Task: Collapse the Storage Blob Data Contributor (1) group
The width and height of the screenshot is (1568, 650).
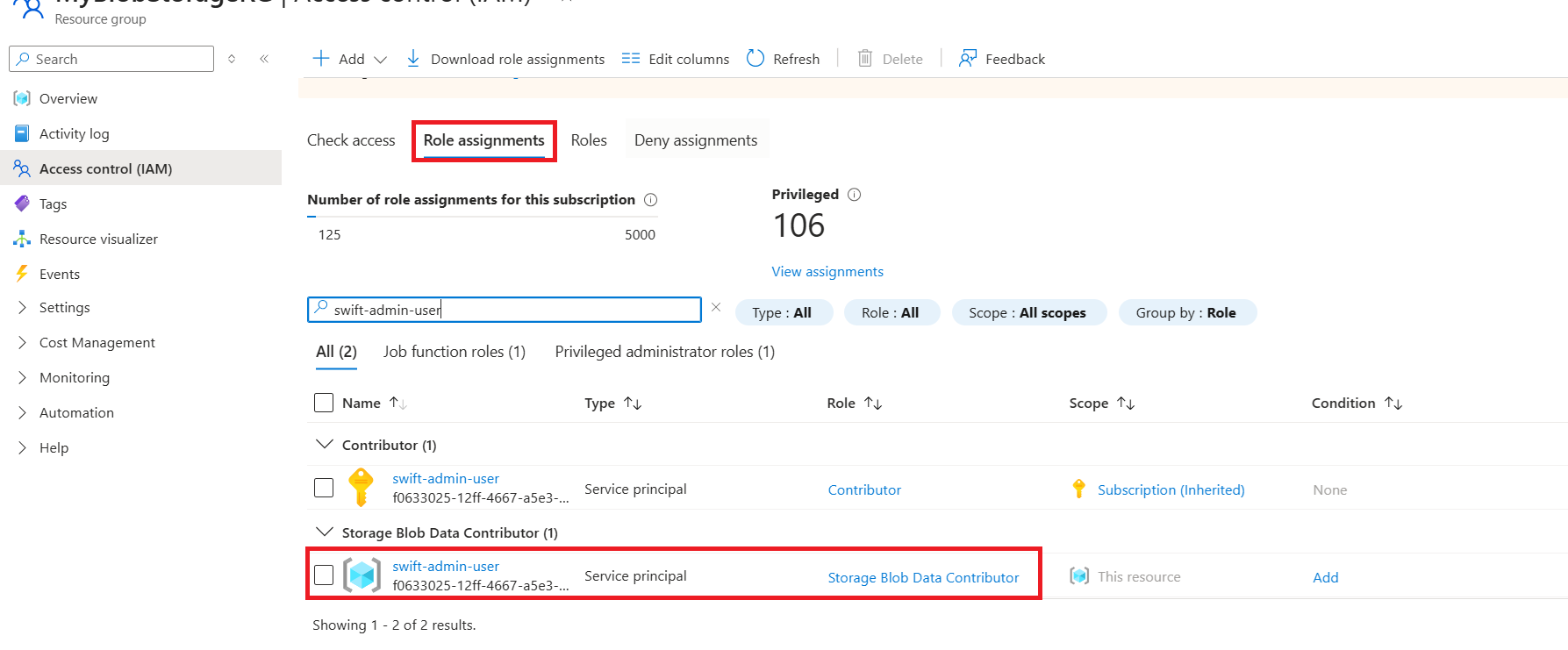Action: (324, 532)
